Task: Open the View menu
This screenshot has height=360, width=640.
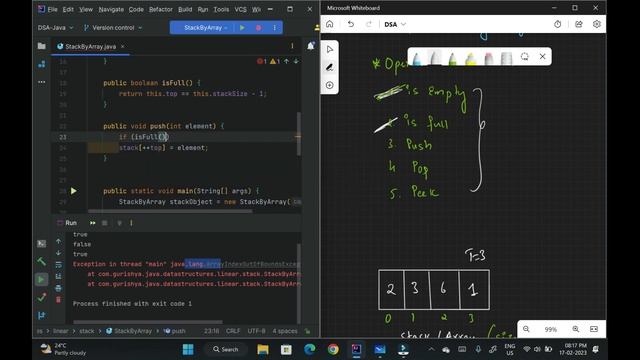Action: click(86, 9)
